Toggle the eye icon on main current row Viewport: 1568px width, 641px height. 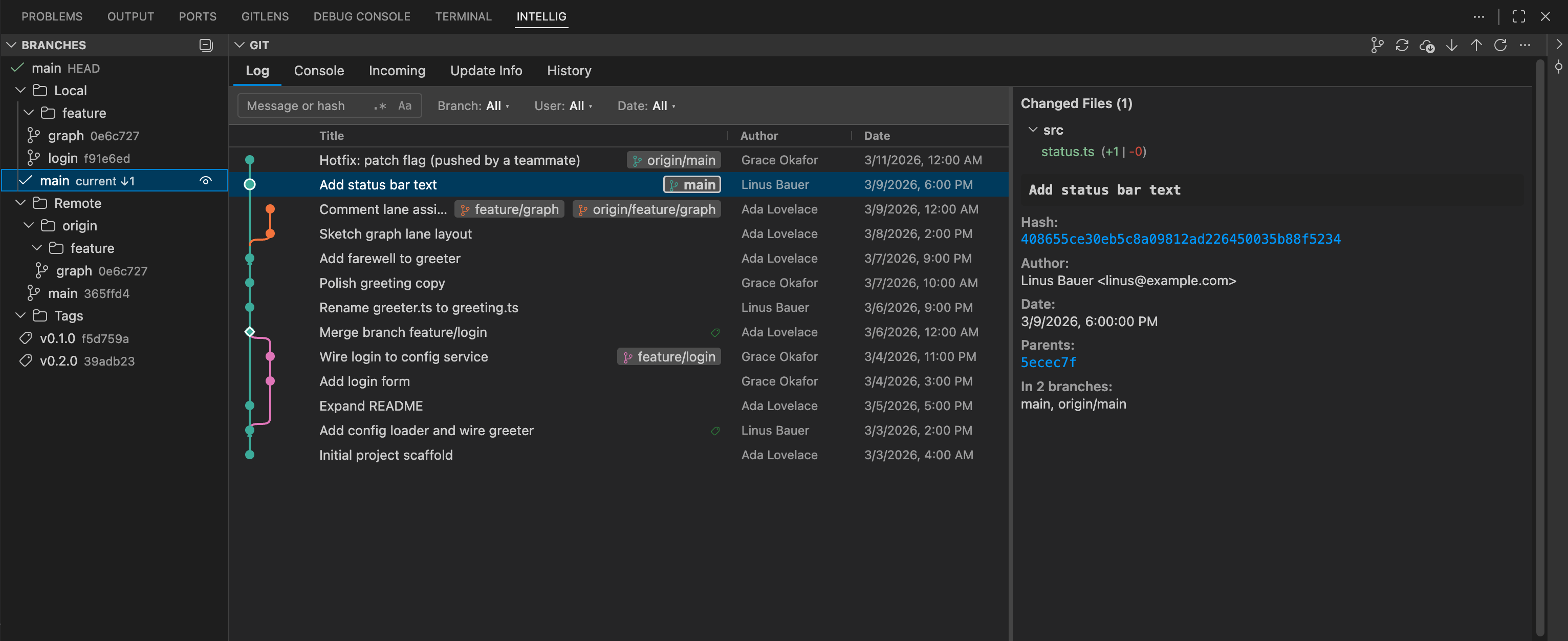pyautogui.click(x=206, y=181)
